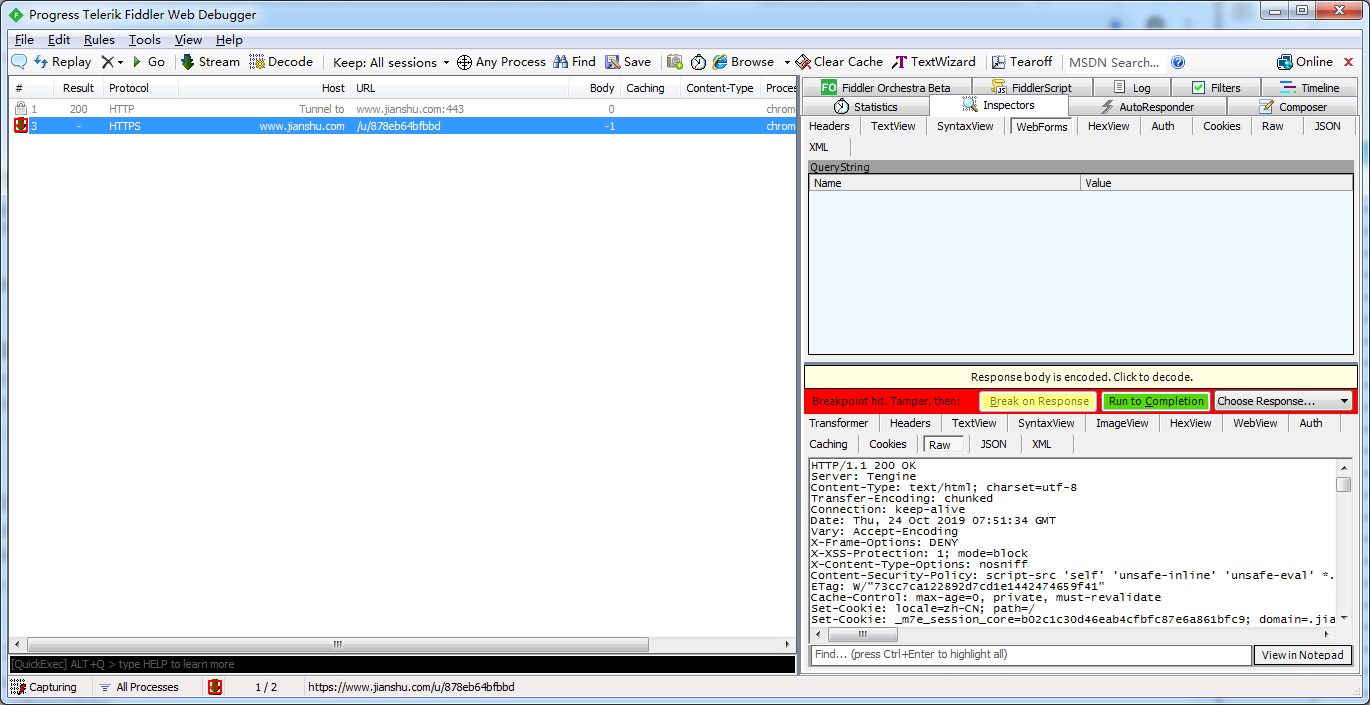This screenshot has height=705, width=1370.
Task: Click the breakpoint icon in status bar
Action: pyautogui.click(x=215, y=687)
